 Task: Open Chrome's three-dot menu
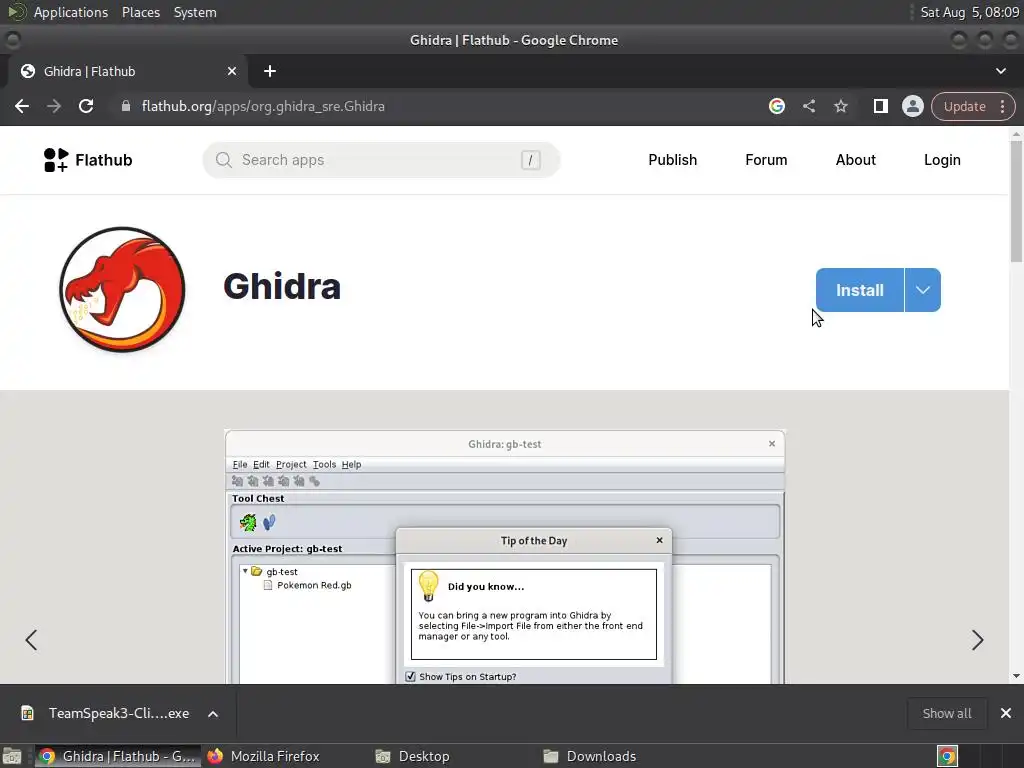(1002, 106)
